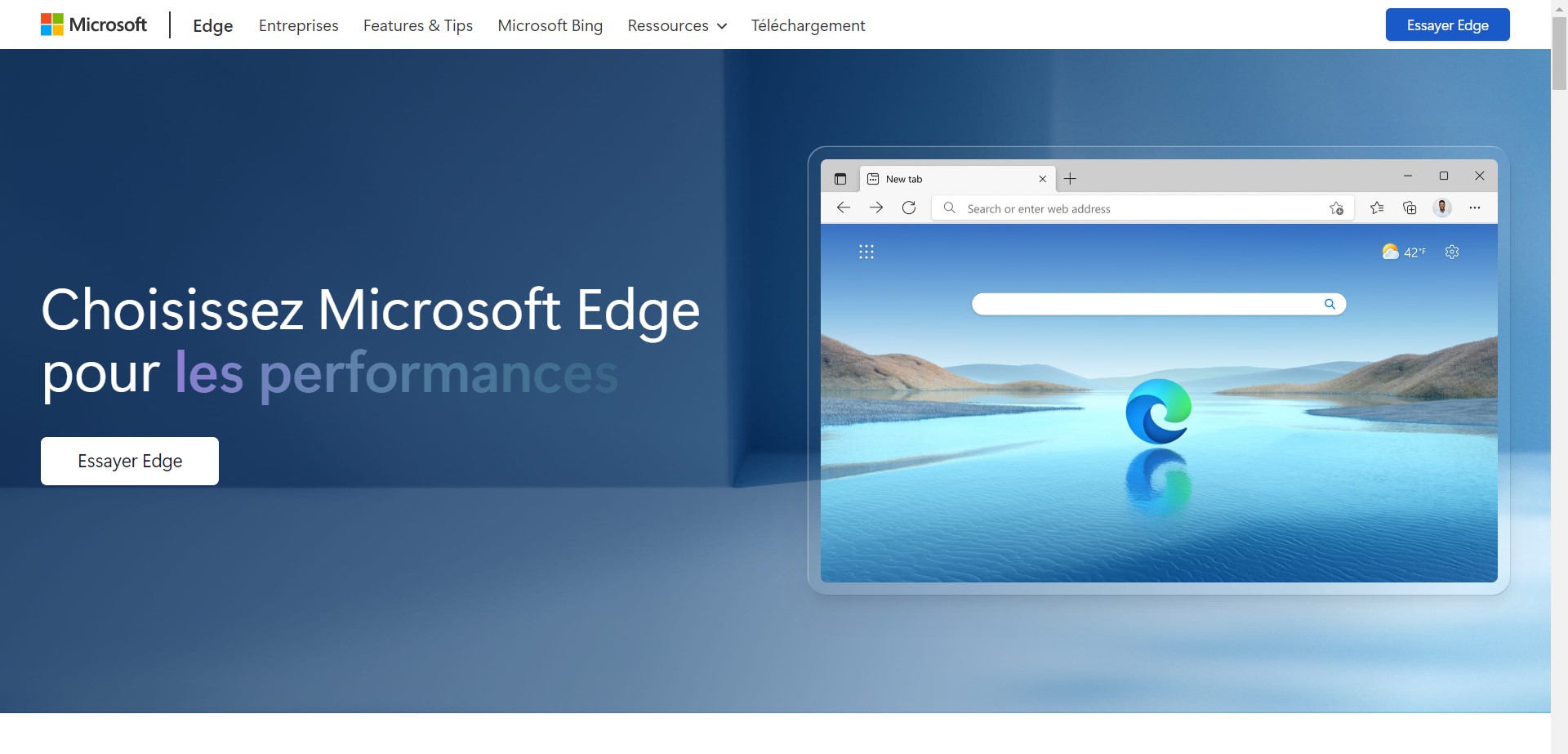Click the profile avatar icon
The height and width of the screenshot is (754, 1568).
(1442, 207)
